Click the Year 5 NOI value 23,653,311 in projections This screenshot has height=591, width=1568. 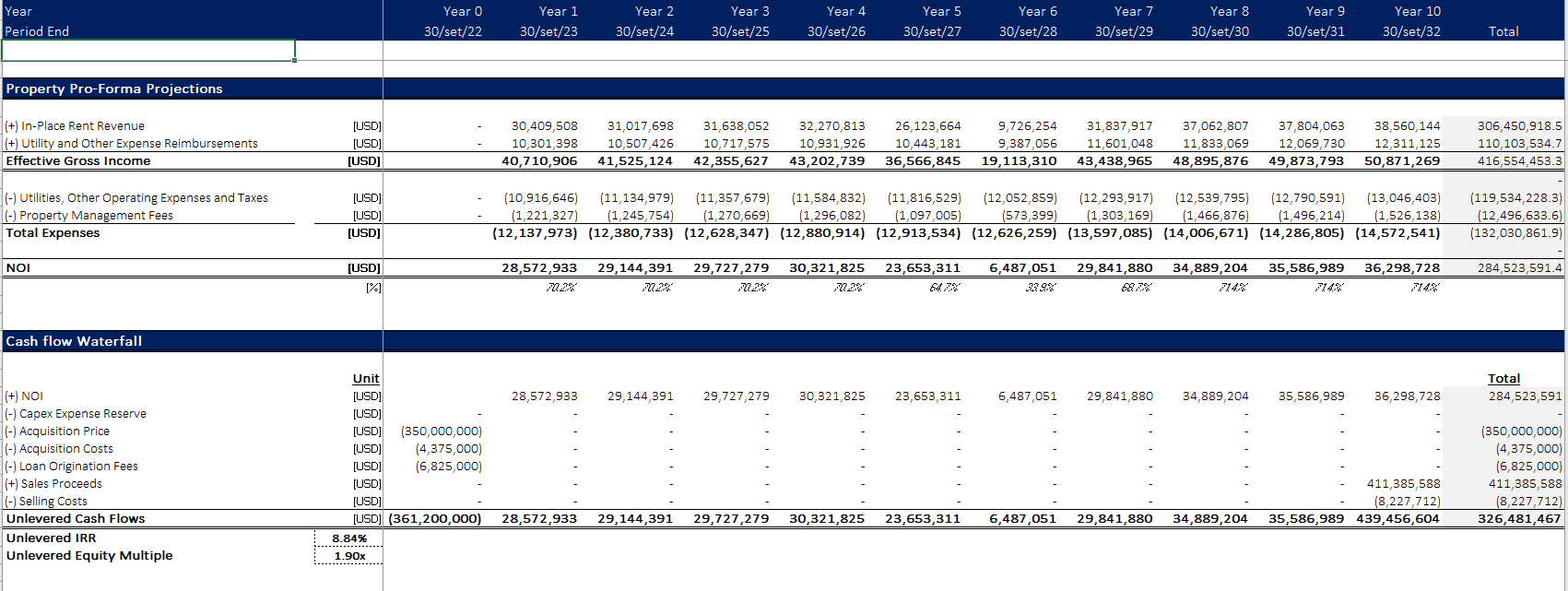(x=923, y=268)
